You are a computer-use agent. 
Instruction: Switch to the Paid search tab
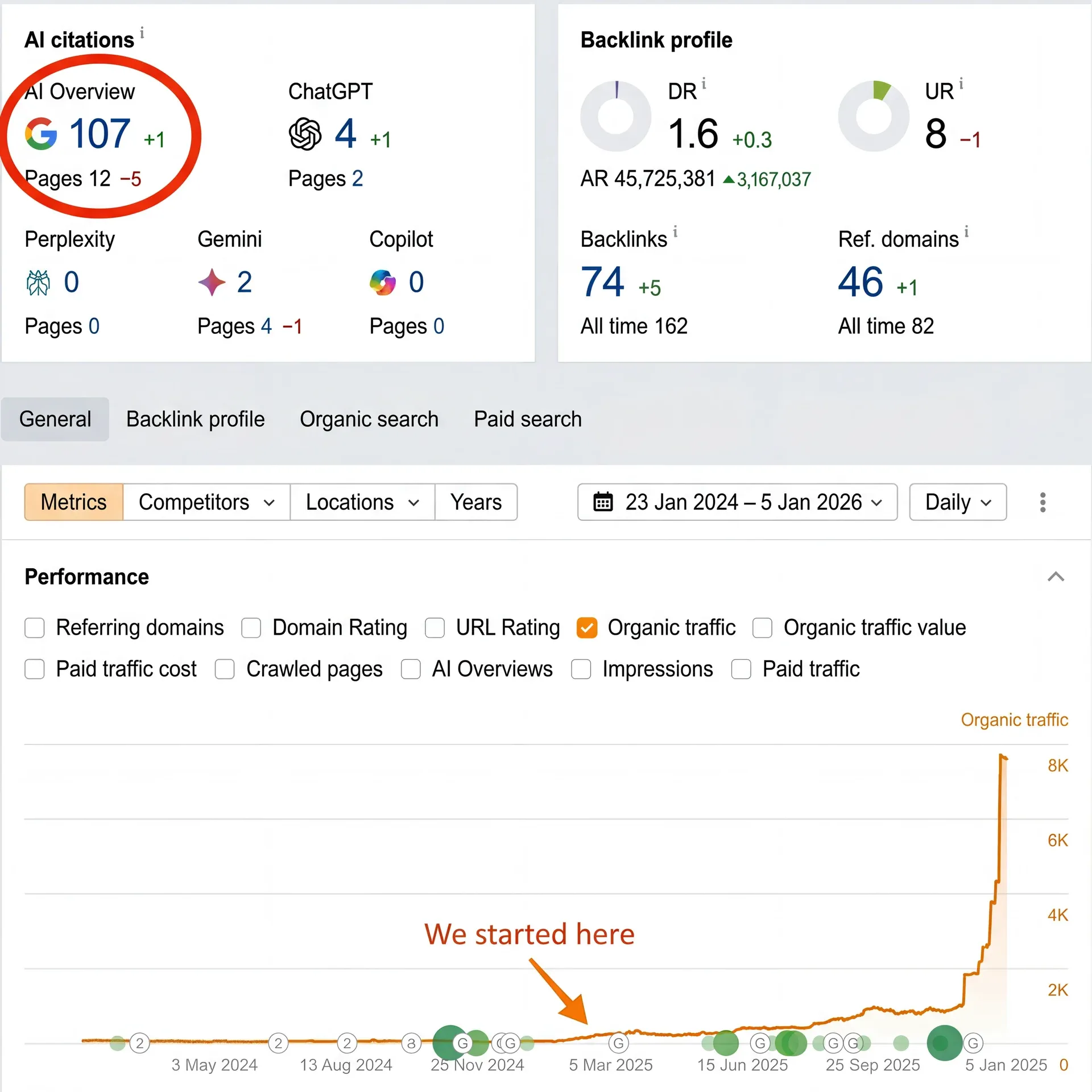click(528, 419)
